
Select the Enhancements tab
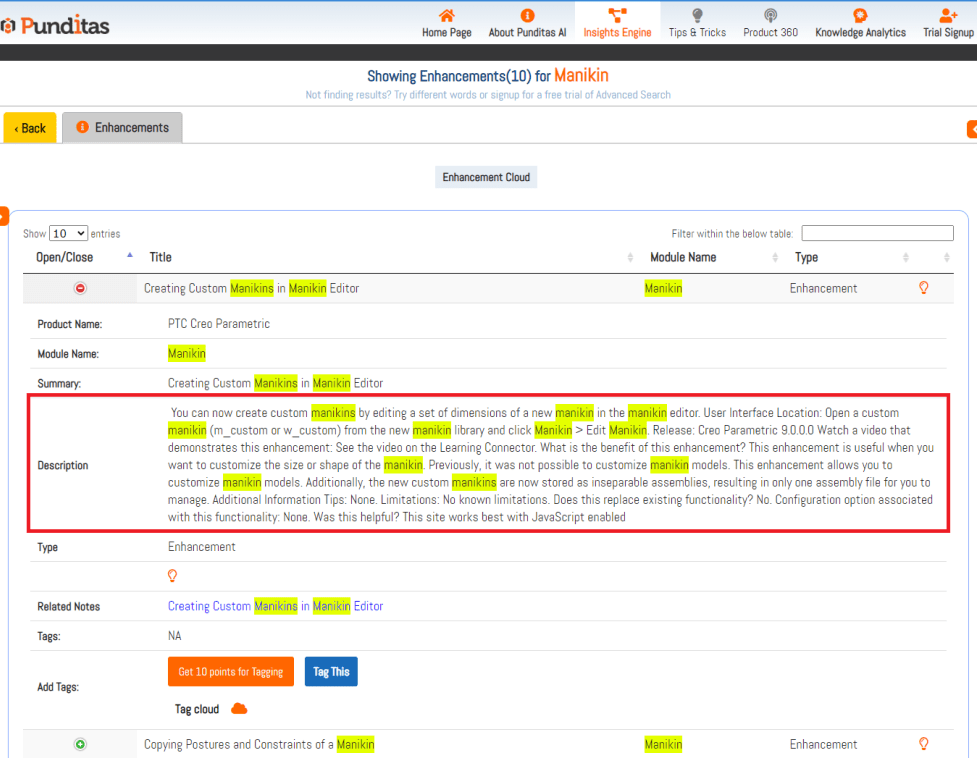click(122, 128)
